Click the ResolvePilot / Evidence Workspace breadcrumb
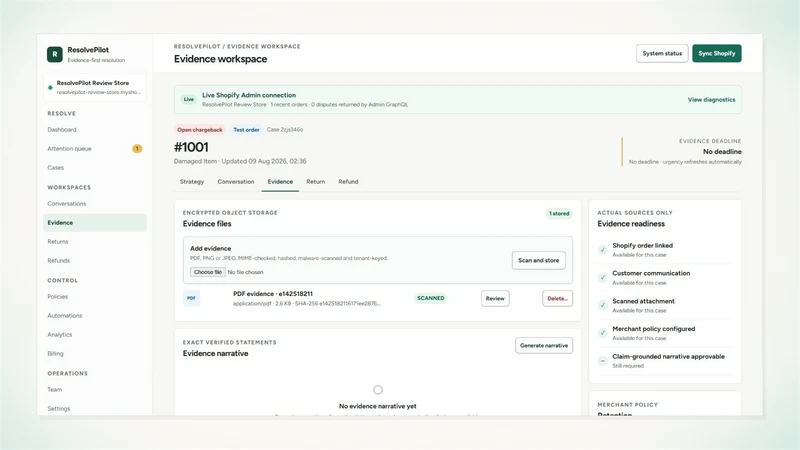 [x=237, y=46]
